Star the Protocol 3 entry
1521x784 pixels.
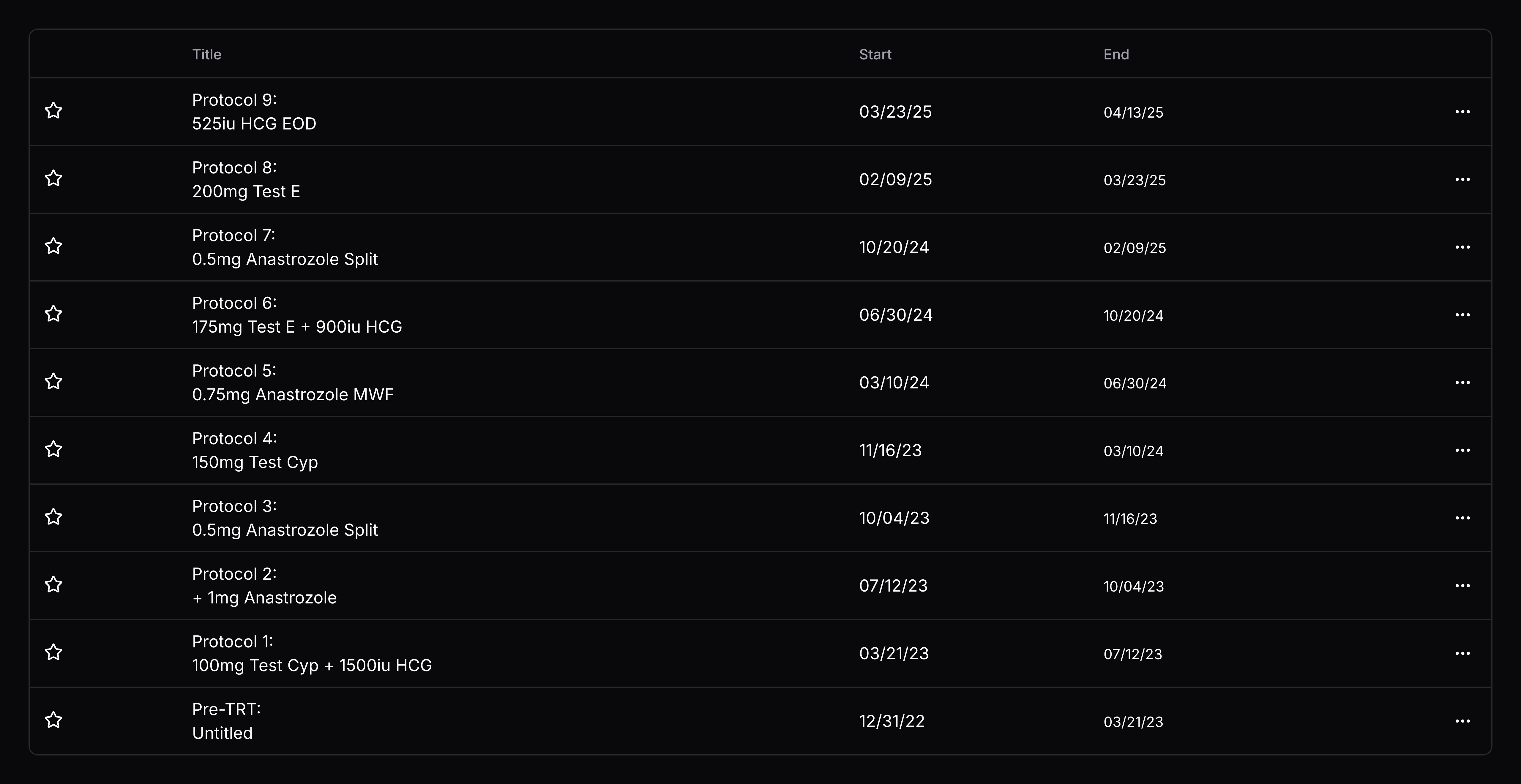54,517
